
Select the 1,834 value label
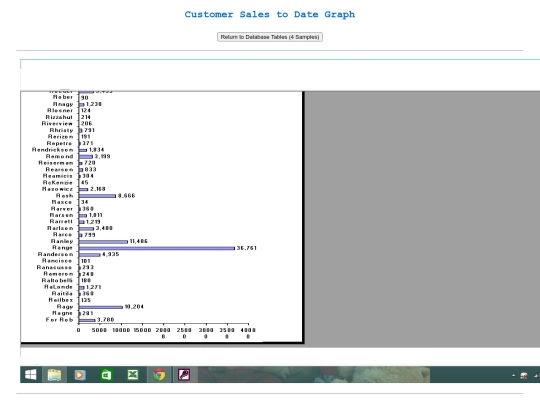[x=96, y=150]
